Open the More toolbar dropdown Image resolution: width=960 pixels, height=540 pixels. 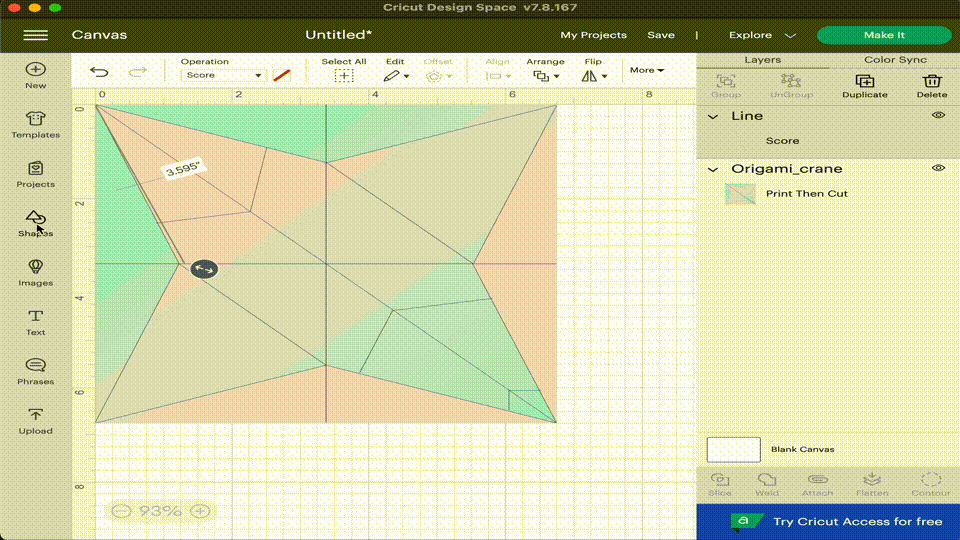pyautogui.click(x=647, y=70)
